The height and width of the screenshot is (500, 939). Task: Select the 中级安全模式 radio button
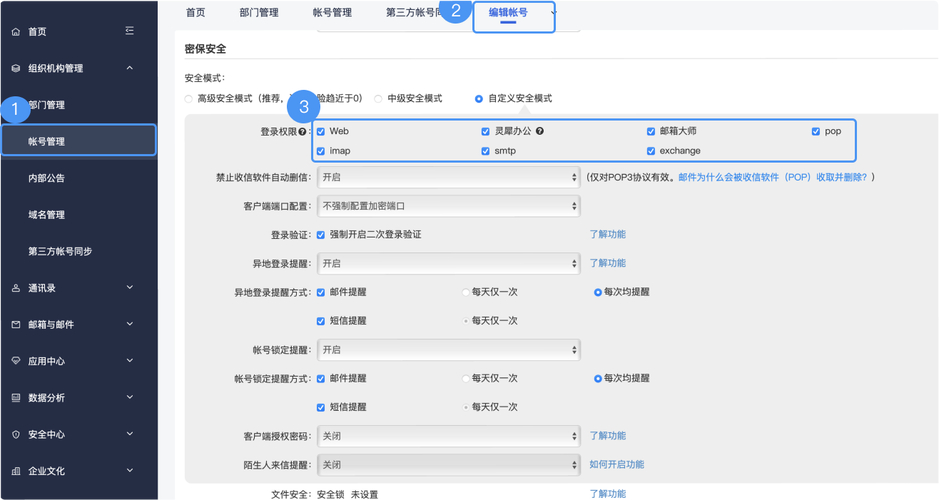click(379, 99)
